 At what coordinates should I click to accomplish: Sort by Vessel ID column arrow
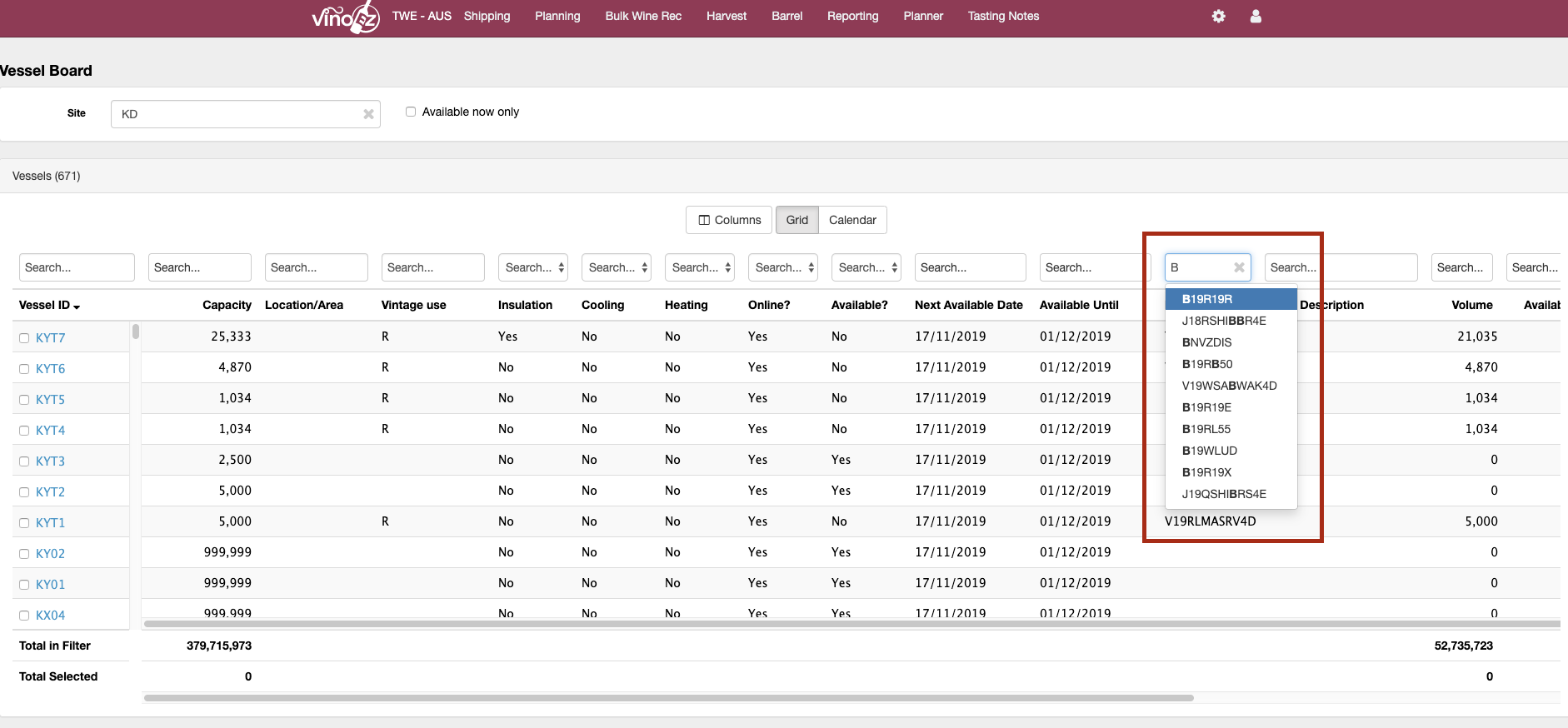tap(77, 307)
